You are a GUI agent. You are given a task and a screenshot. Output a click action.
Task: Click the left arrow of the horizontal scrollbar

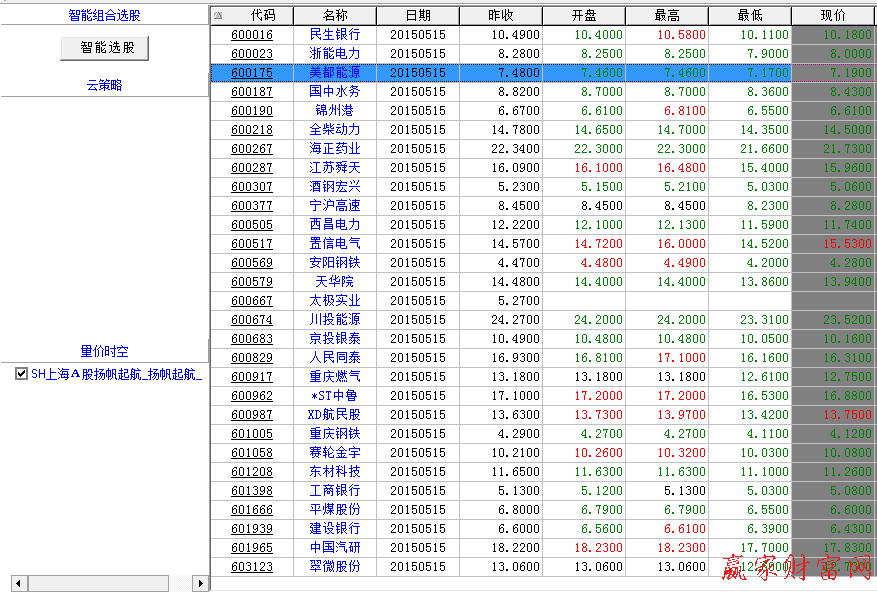click(x=18, y=583)
